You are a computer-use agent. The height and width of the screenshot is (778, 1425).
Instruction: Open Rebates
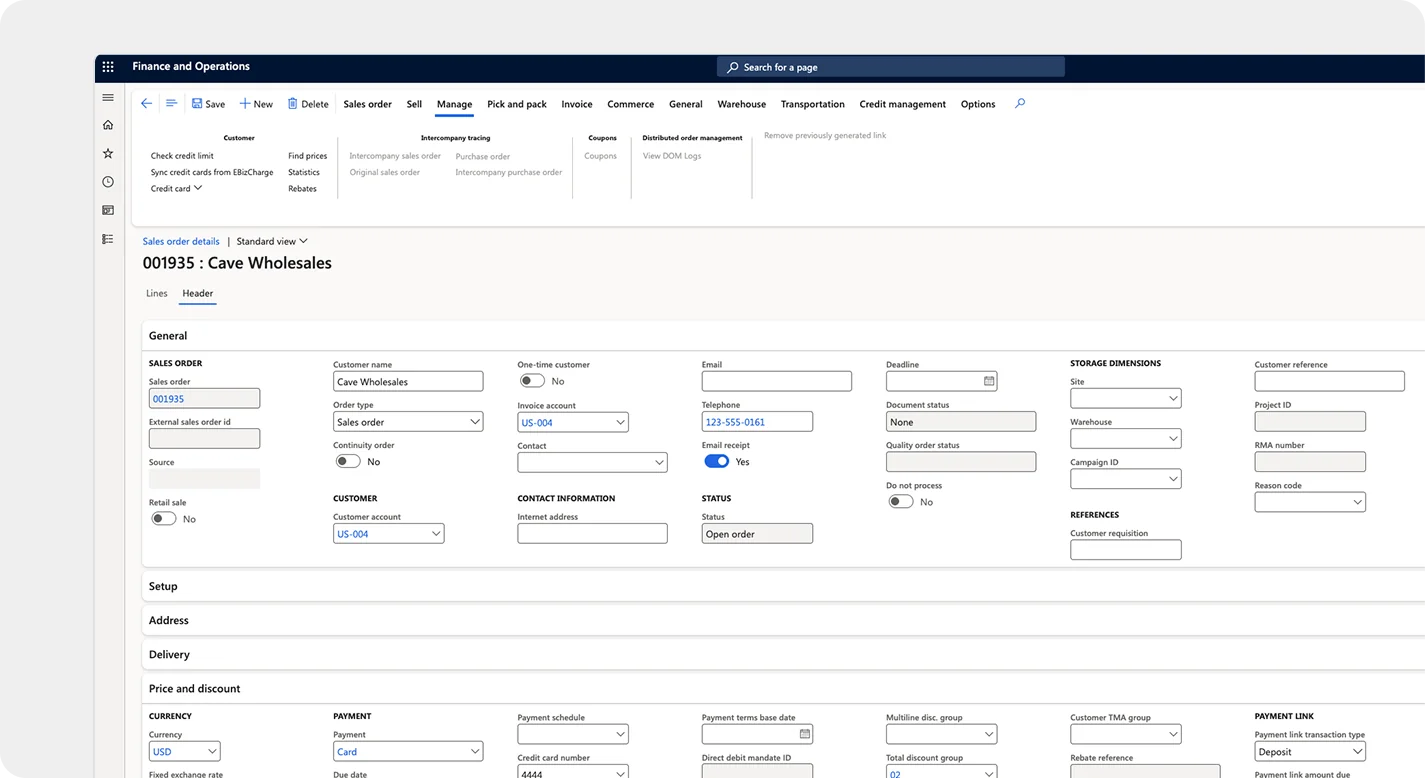(x=302, y=188)
